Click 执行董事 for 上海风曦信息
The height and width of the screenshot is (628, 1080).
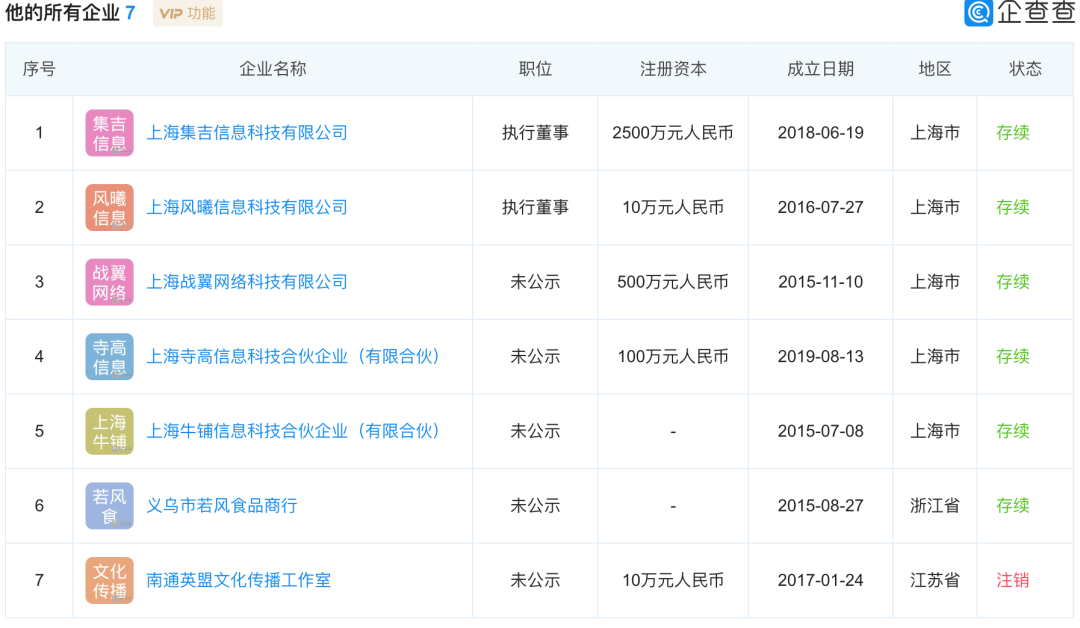pos(535,207)
